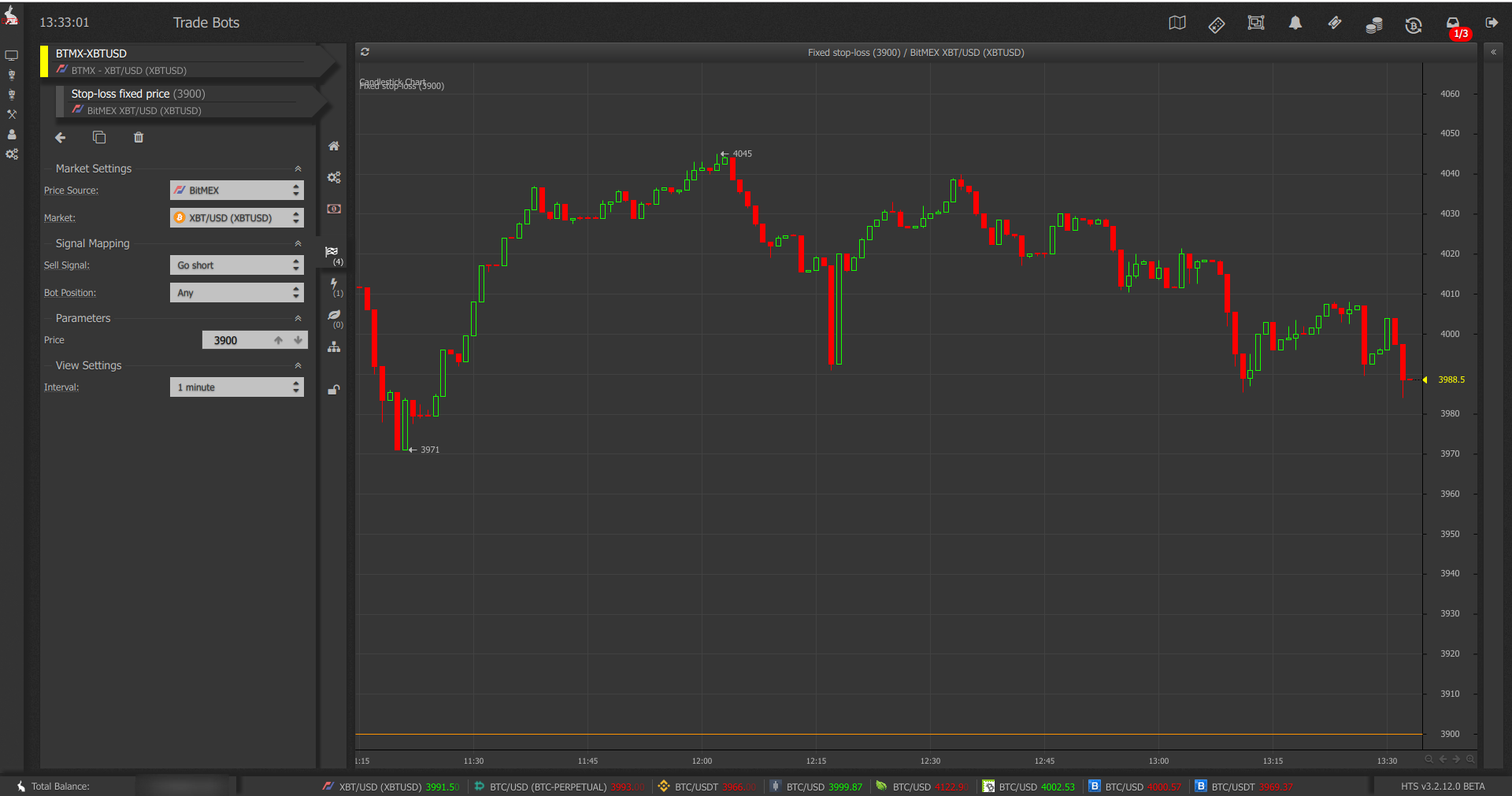Open the windows layout icon in top toolbar

(x=1256, y=23)
